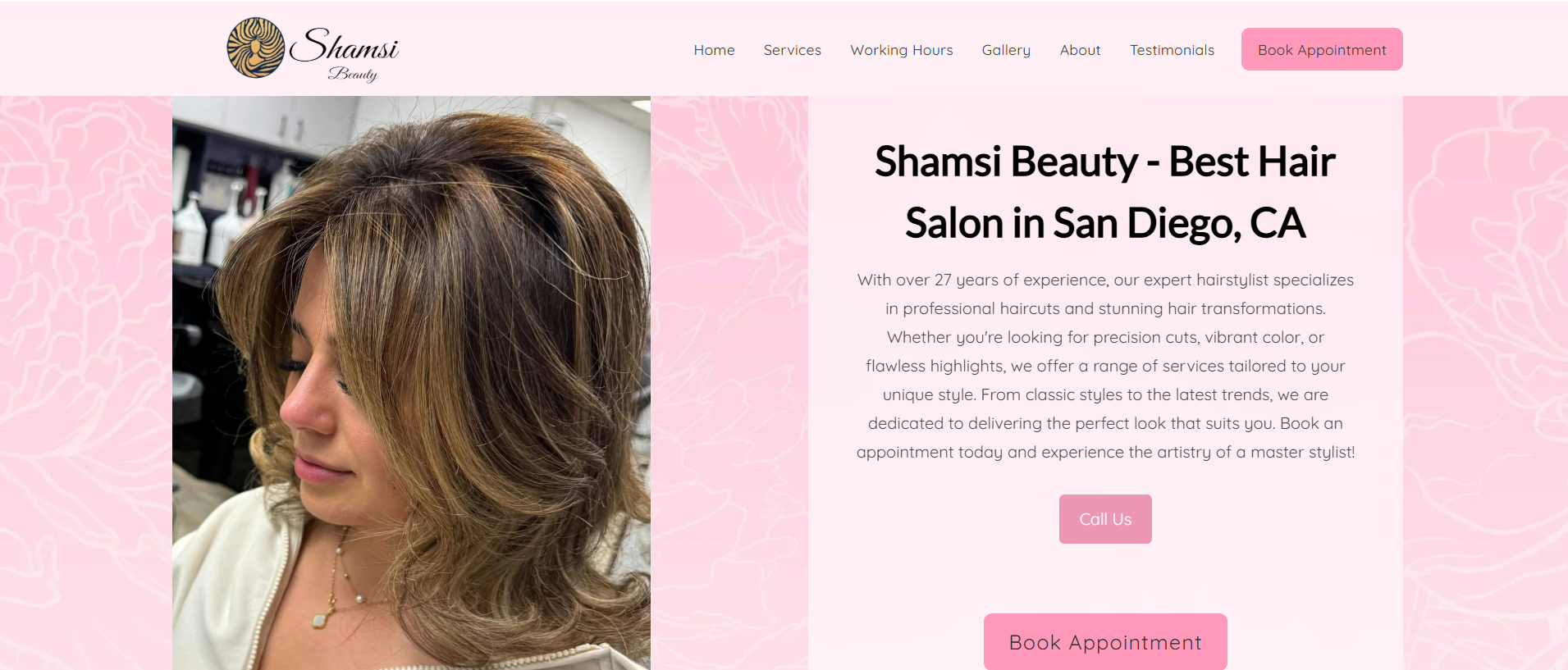Click the pink floral strip beside photo
Image resolution: width=1568 pixels, height=670 pixels.
(729, 383)
